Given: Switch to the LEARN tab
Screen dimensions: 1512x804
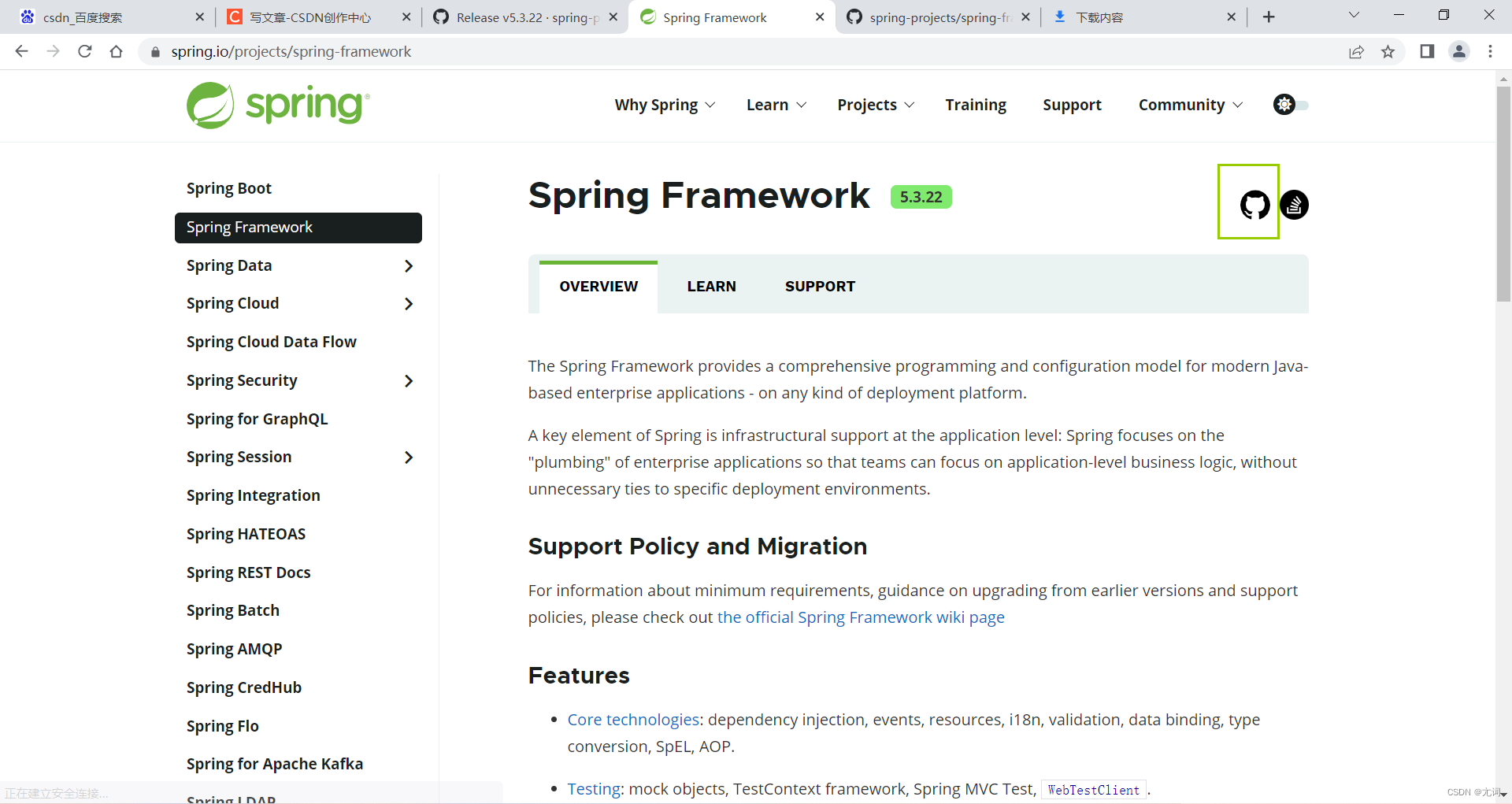Looking at the screenshot, I should 711,286.
